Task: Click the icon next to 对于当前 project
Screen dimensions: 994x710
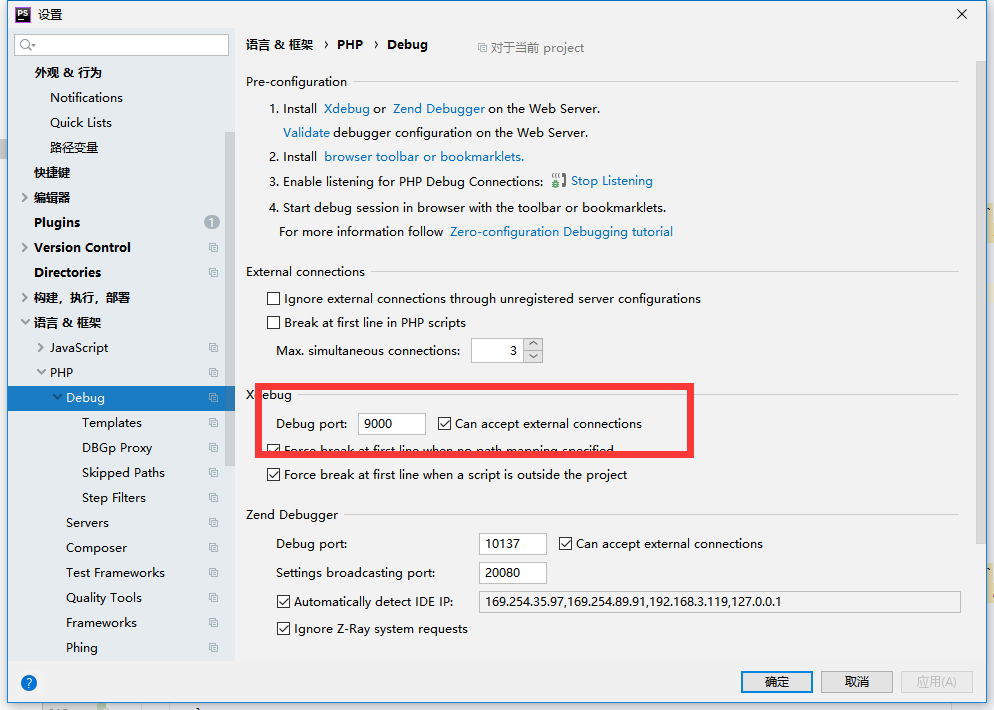Action: [x=482, y=48]
